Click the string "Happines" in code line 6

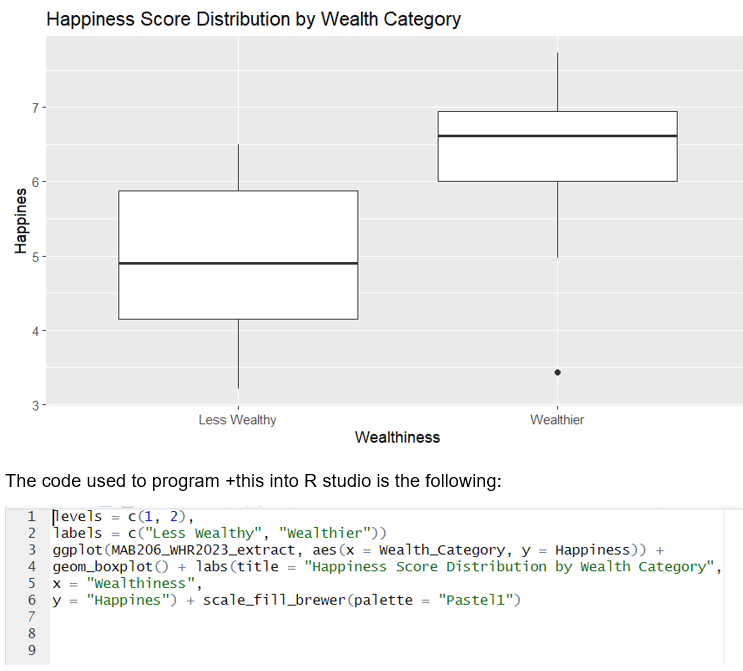pos(128,600)
